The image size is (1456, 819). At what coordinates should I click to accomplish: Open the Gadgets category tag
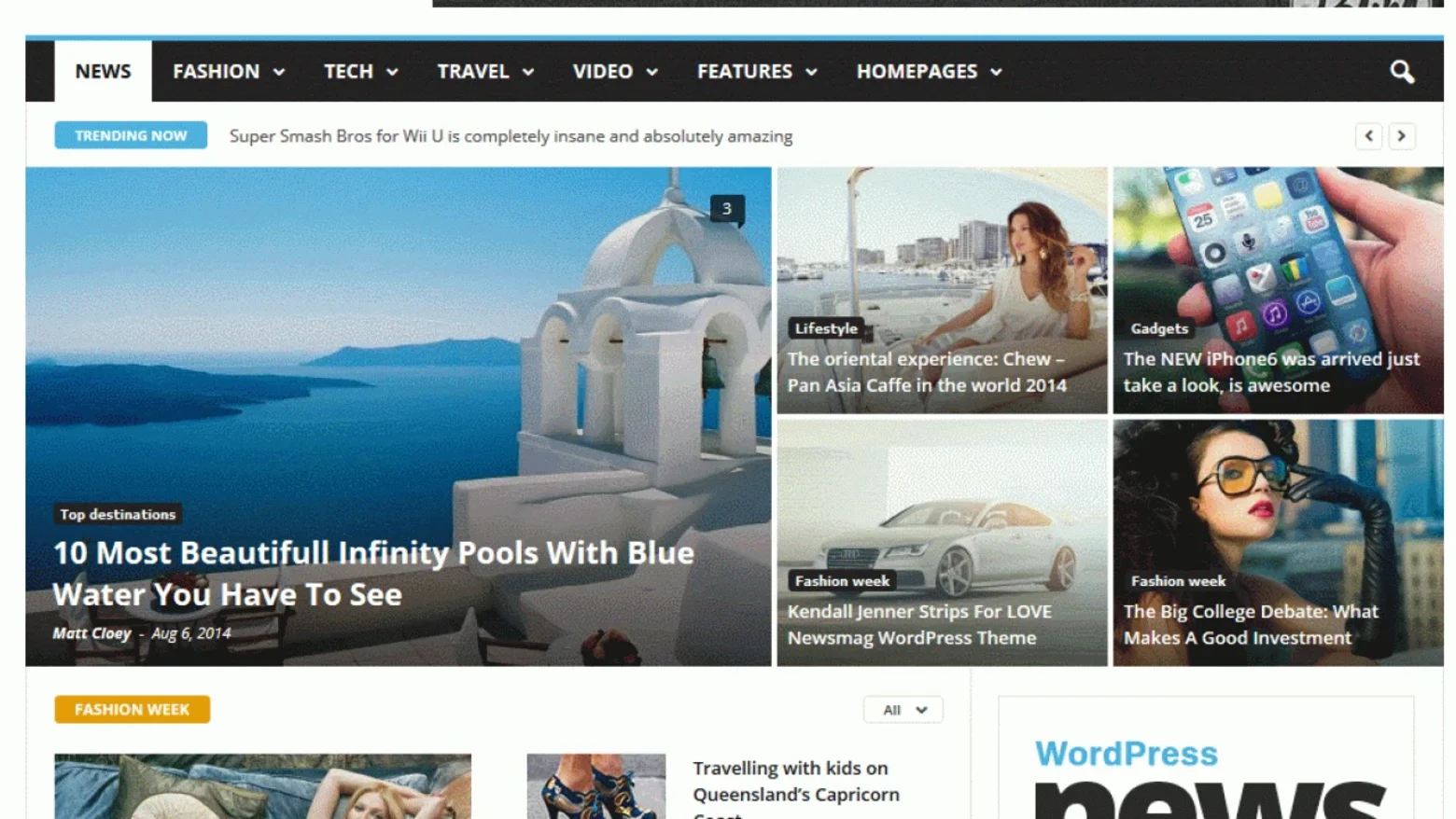pyautogui.click(x=1159, y=328)
